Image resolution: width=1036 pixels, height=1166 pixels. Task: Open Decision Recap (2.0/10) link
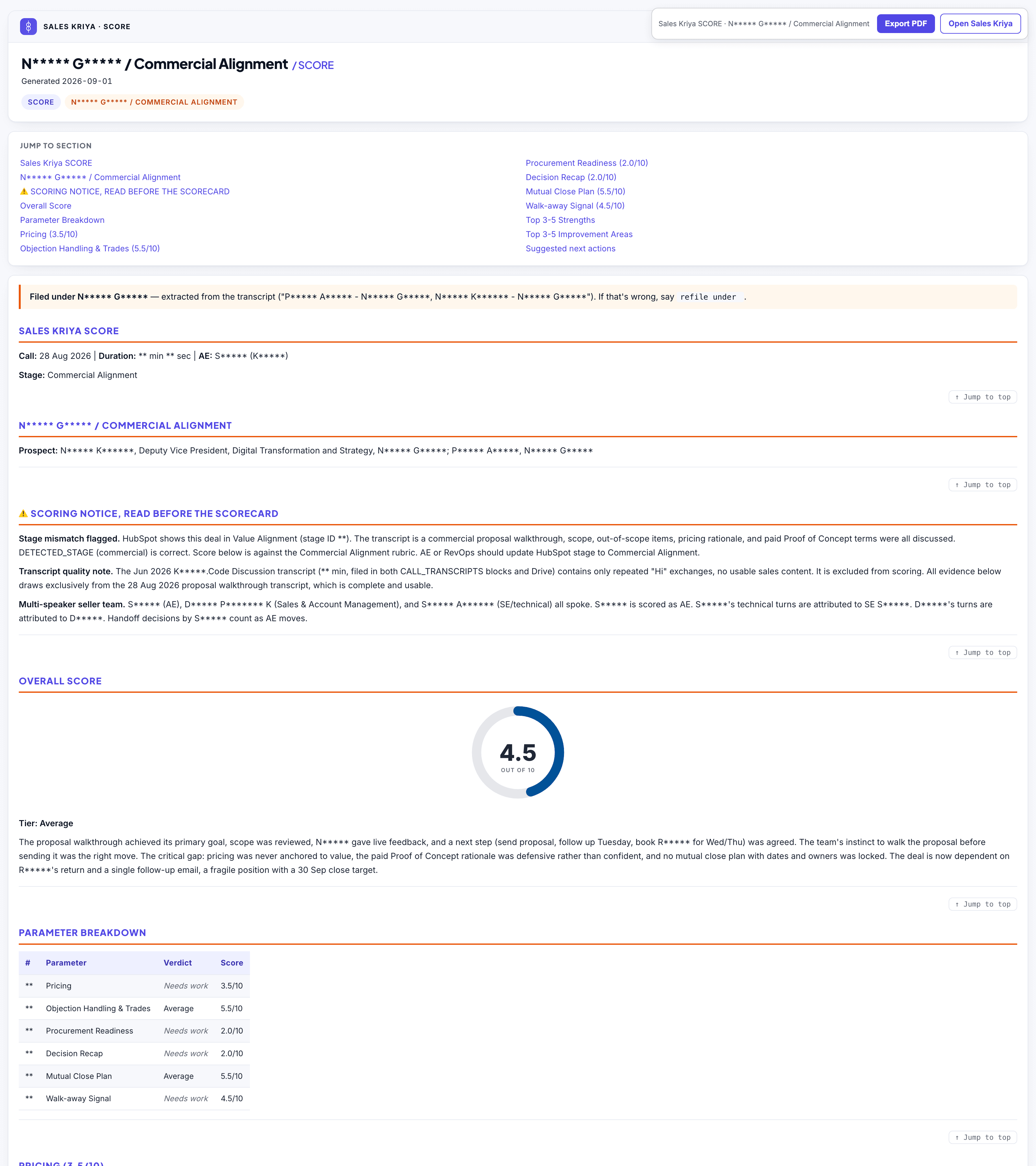click(x=571, y=177)
